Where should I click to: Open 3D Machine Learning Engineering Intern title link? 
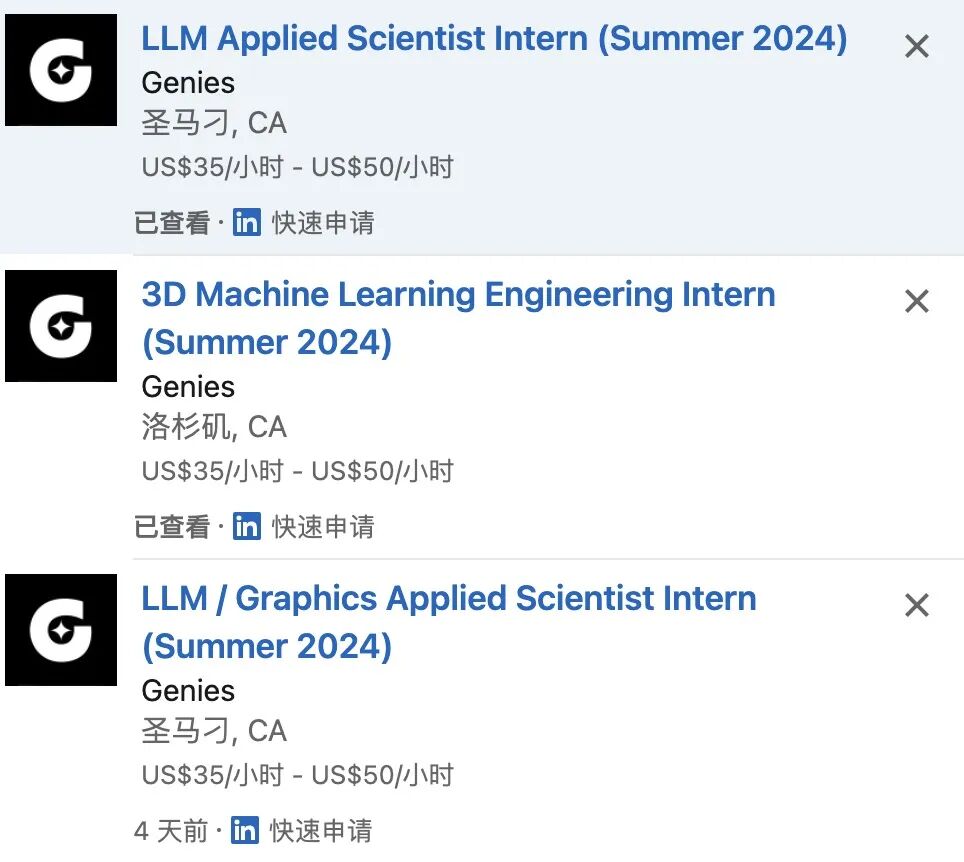(x=458, y=295)
